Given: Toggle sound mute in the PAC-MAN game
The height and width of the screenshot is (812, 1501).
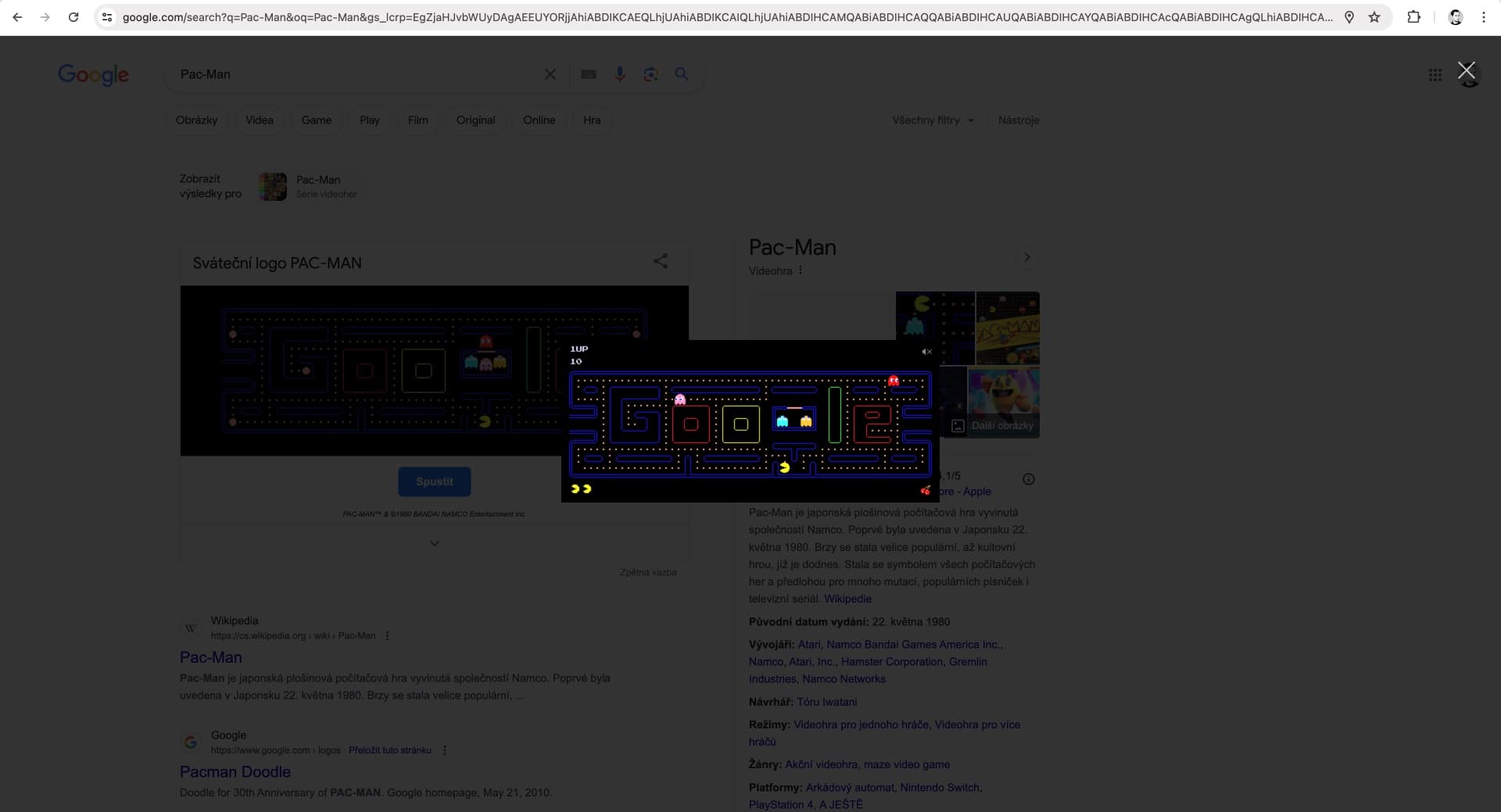Looking at the screenshot, I should point(927,352).
